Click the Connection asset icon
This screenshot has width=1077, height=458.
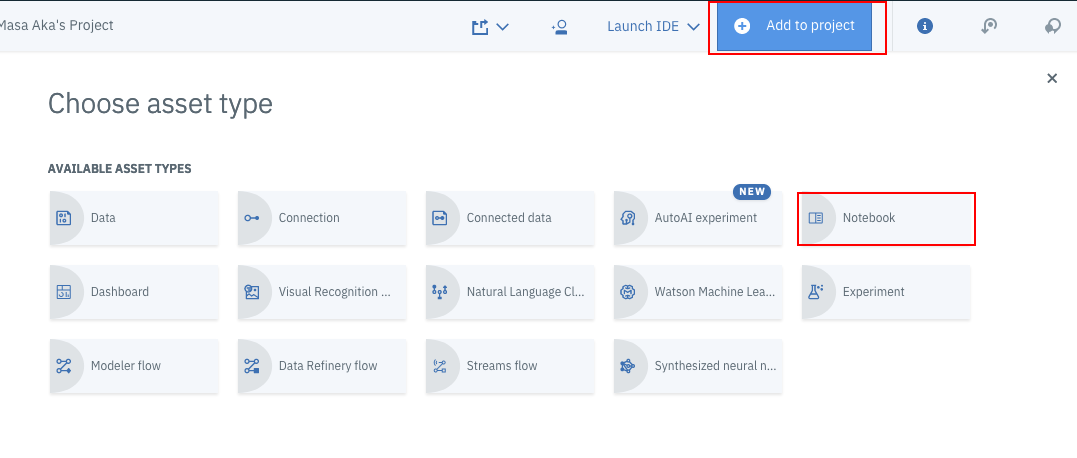251,218
